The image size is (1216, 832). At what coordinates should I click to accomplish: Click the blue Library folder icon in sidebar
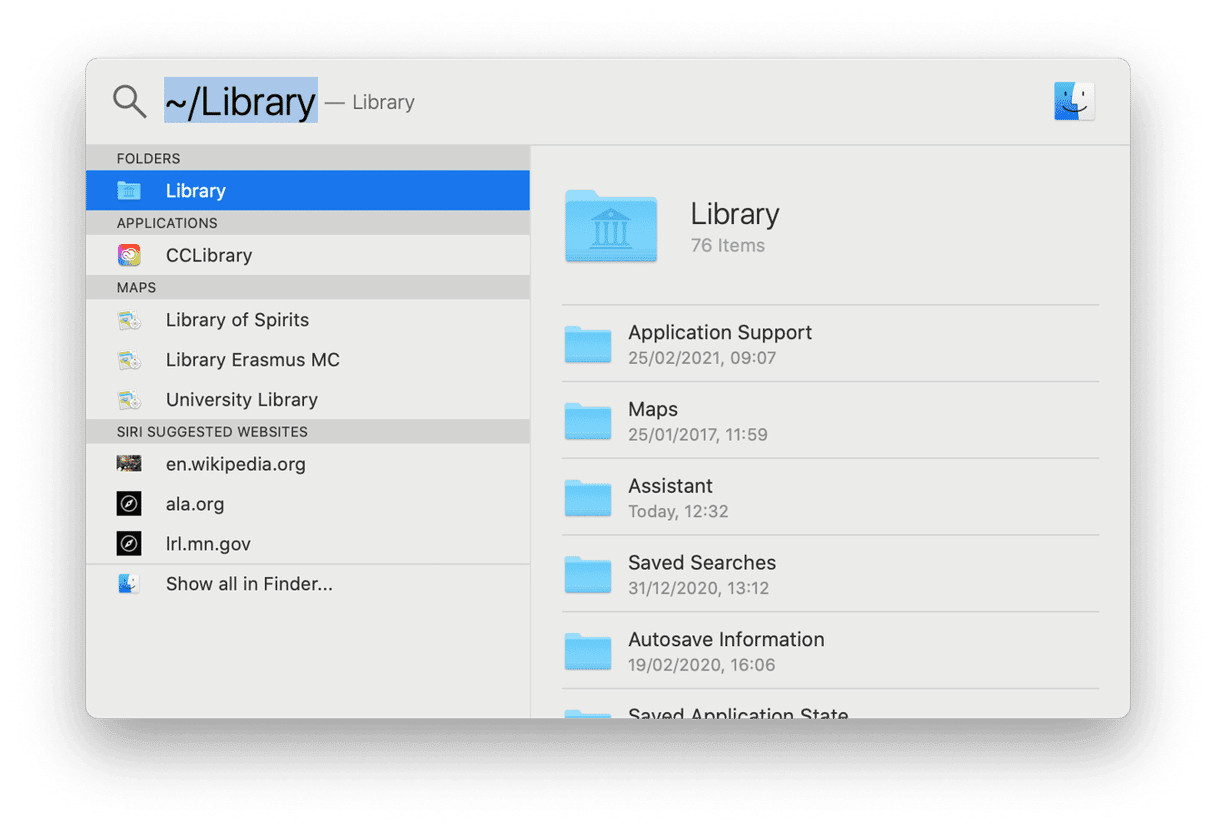pyautogui.click(x=129, y=190)
